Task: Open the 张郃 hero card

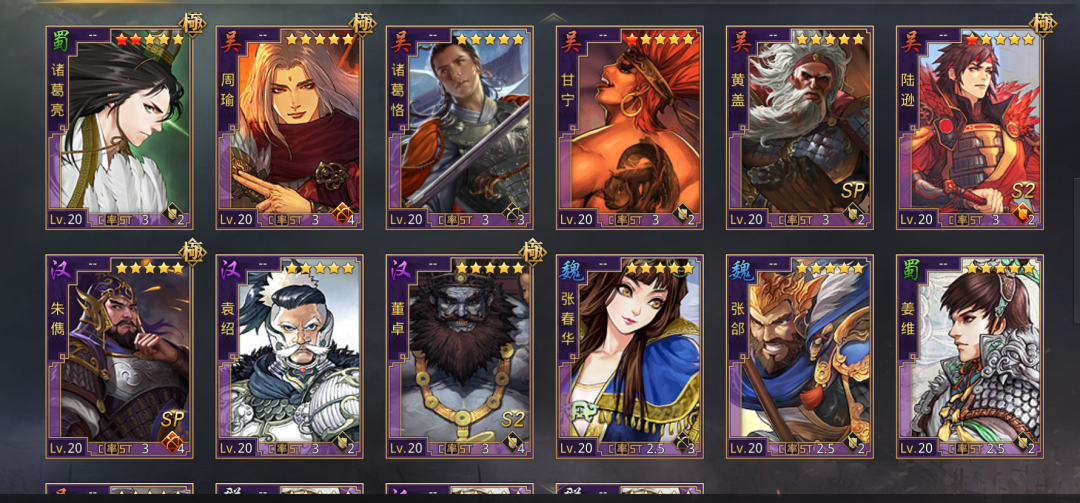Action: pyautogui.click(x=800, y=356)
